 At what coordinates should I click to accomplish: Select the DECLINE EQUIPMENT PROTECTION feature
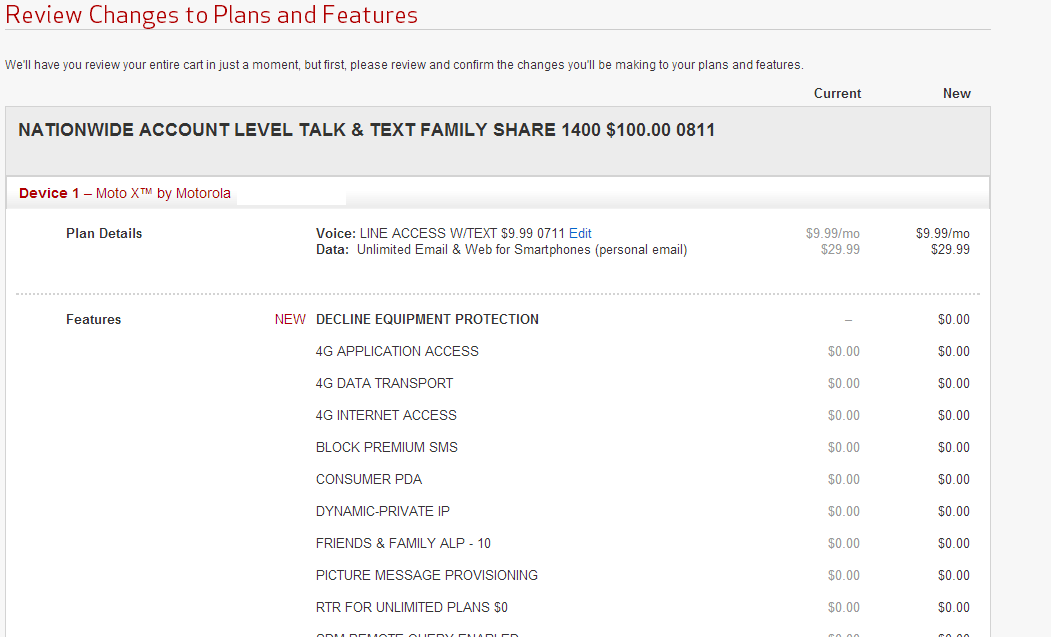pyautogui.click(x=427, y=320)
